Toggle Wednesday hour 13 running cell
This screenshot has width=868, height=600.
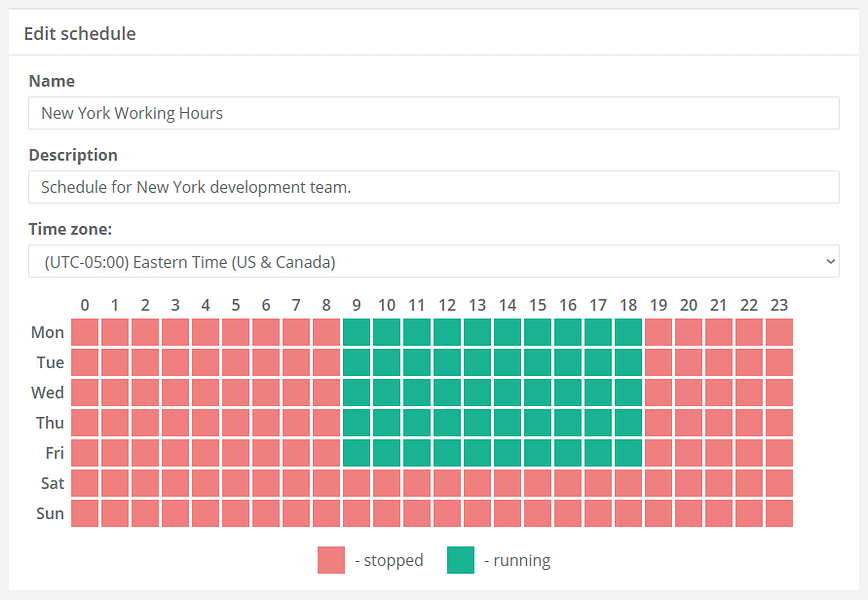(x=477, y=392)
